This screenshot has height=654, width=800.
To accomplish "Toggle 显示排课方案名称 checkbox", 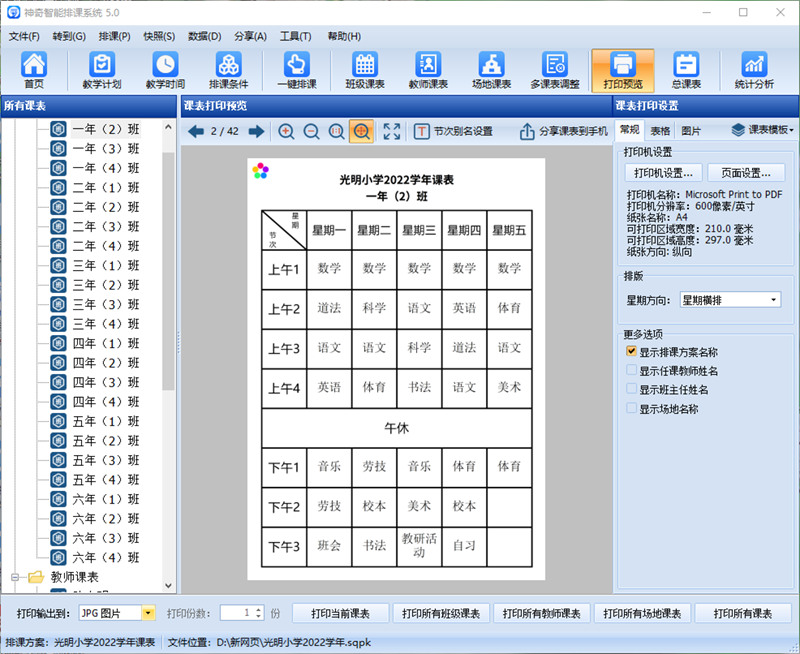I will [631, 351].
